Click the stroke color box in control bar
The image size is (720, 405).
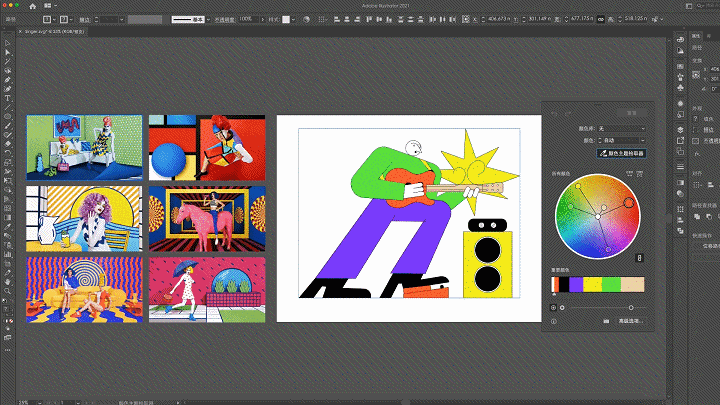[63, 19]
